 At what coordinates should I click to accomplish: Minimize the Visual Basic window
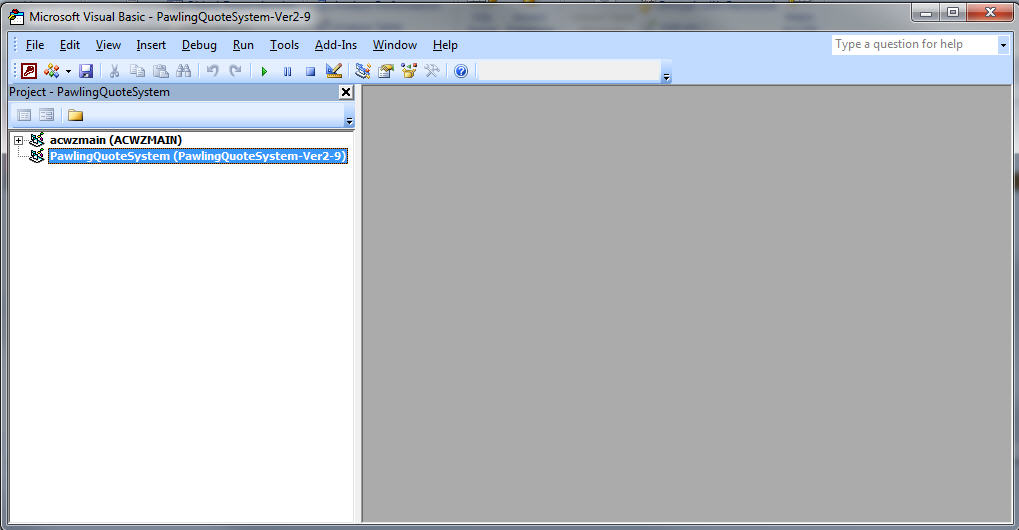[926, 12]
